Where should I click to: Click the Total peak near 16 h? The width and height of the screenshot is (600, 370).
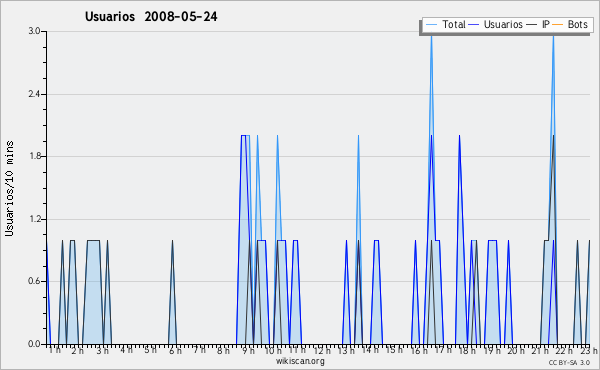(431, 36)
